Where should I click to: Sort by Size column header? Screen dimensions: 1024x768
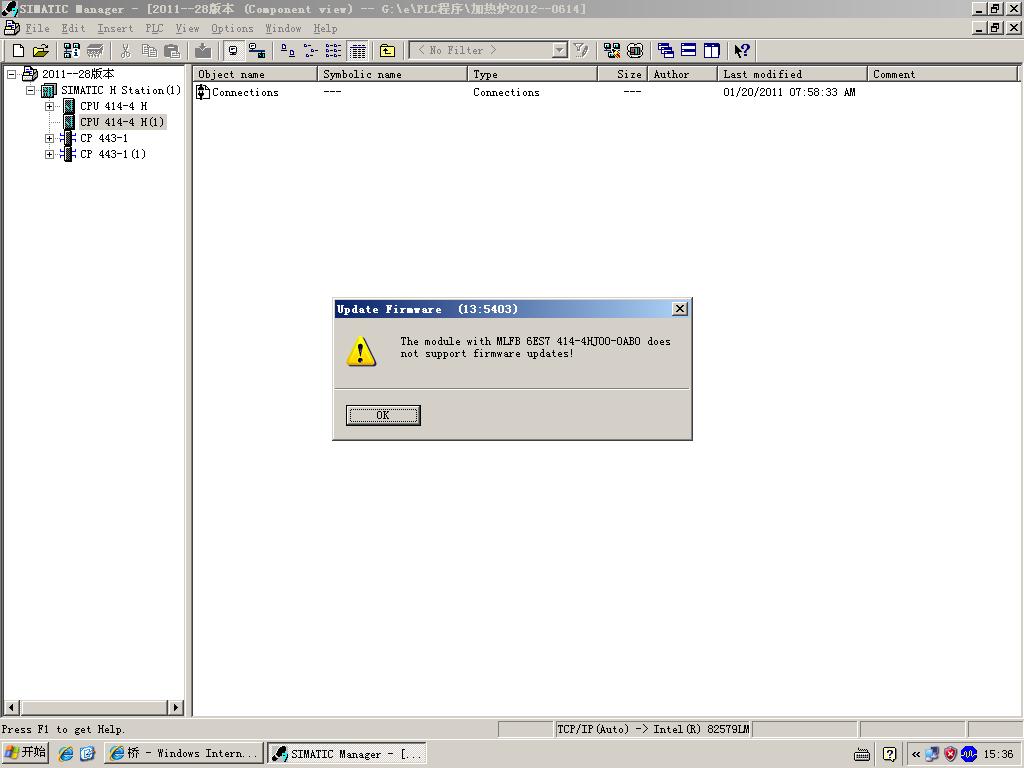point(623,74)
